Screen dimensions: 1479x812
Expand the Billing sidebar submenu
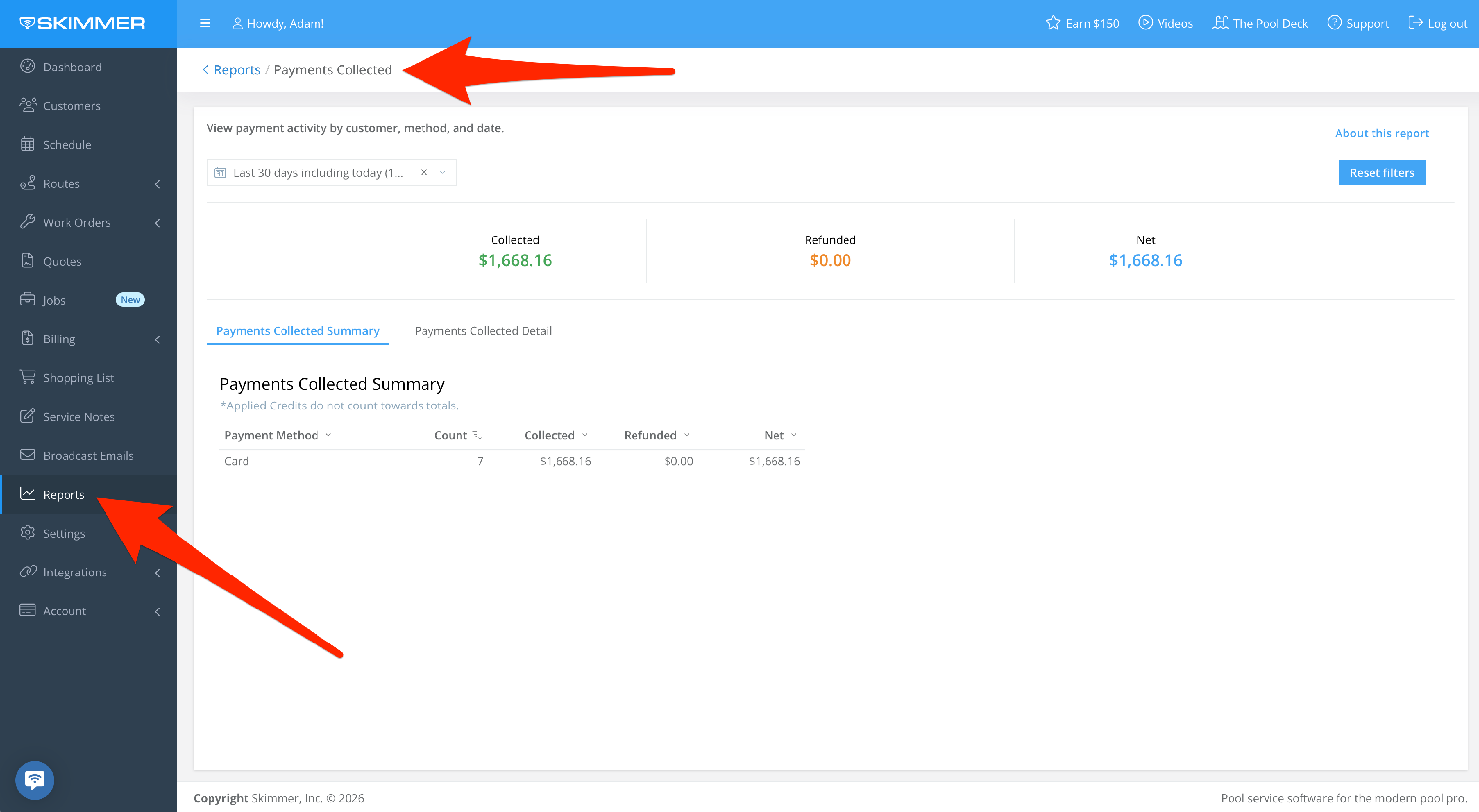pos(157,339)
